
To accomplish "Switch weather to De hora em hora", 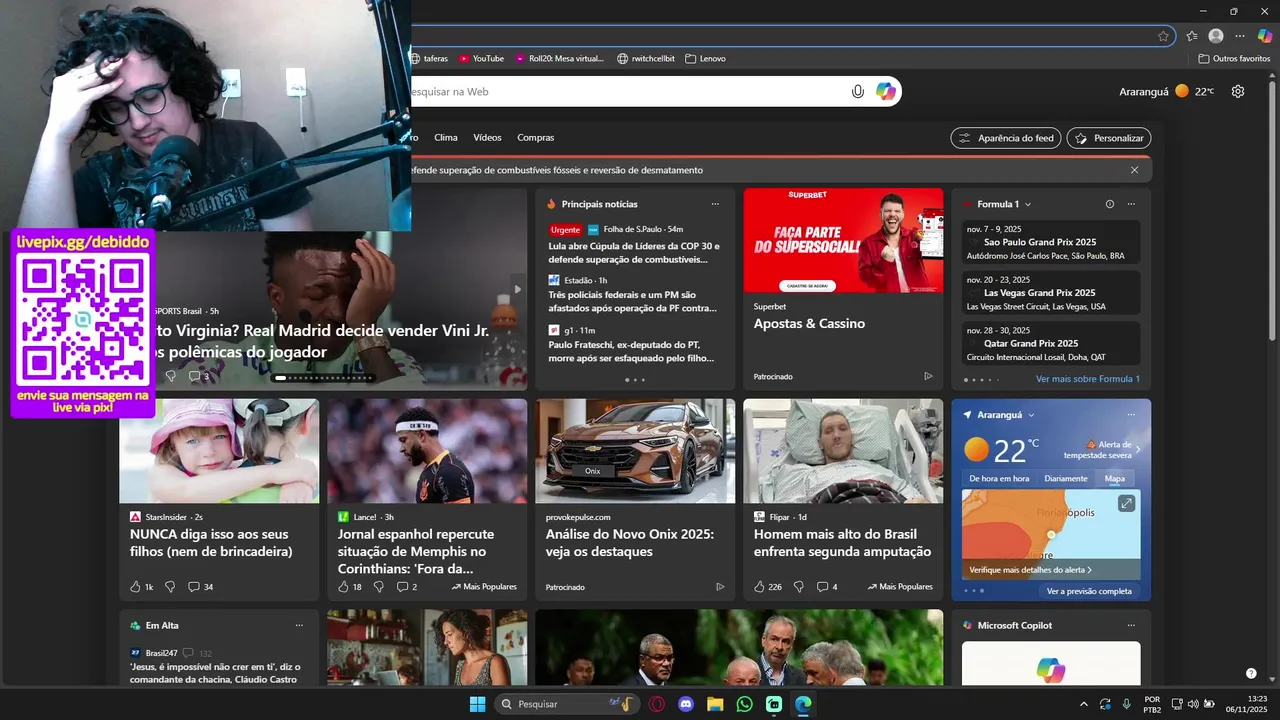I will point(999,479).
